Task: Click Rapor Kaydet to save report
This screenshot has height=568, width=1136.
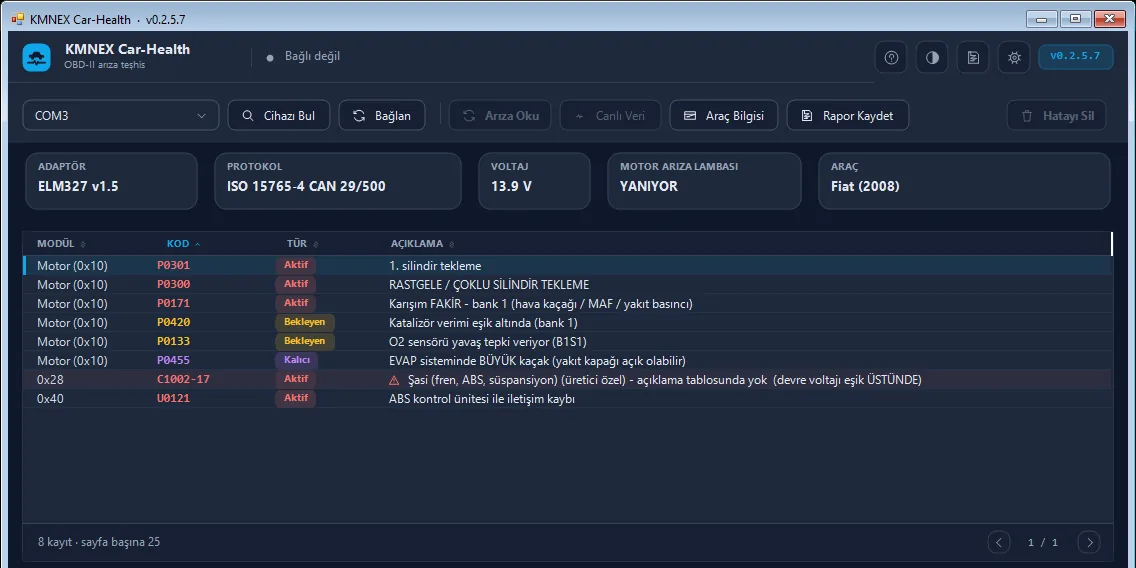Action: coord(848,115)
